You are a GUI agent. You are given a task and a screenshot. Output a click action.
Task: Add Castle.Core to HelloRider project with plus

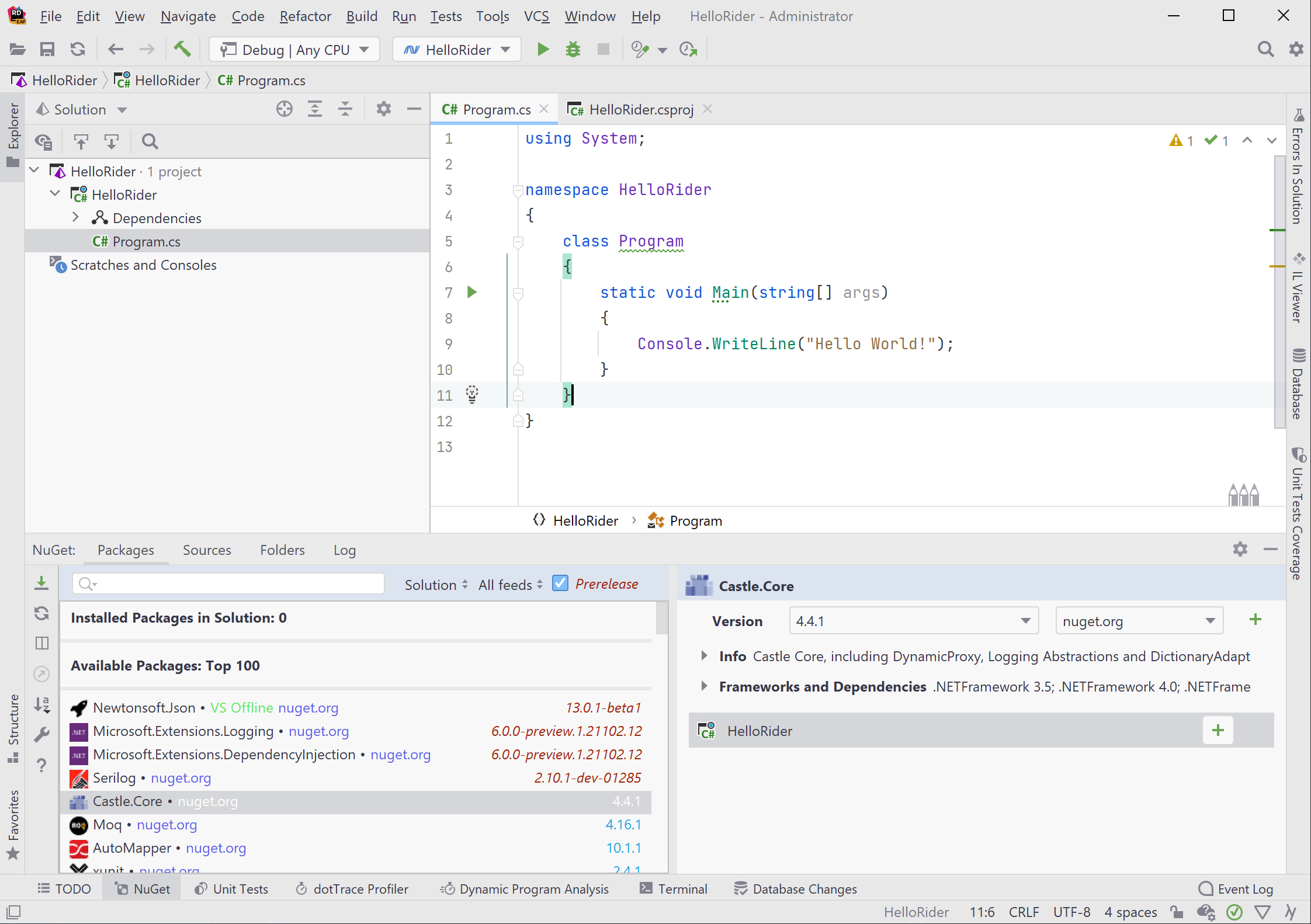[1218, 731]
